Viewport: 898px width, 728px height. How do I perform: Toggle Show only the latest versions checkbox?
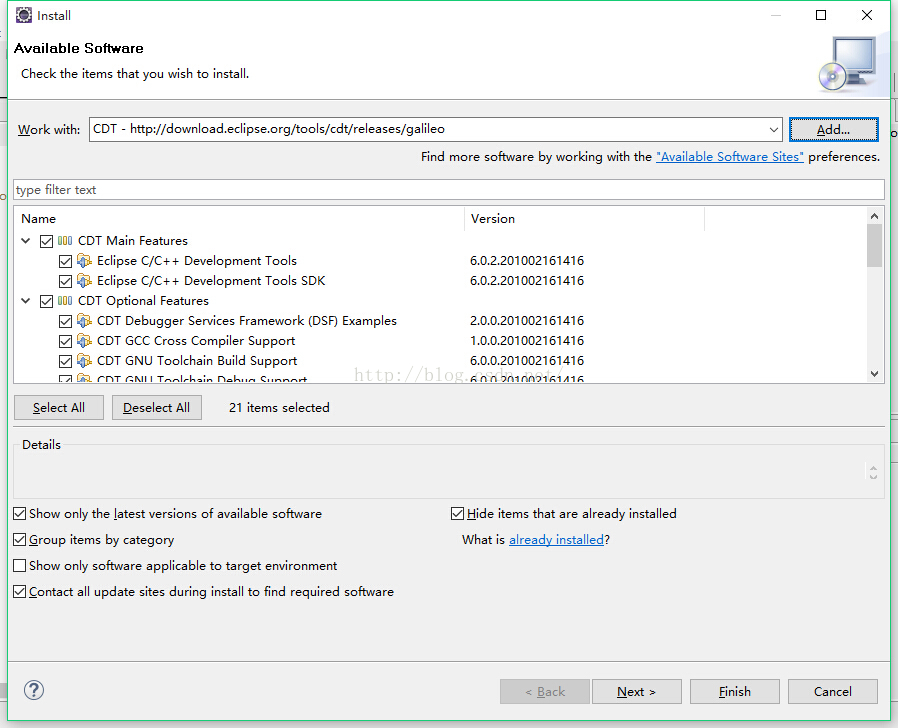[x=19, y=514]
